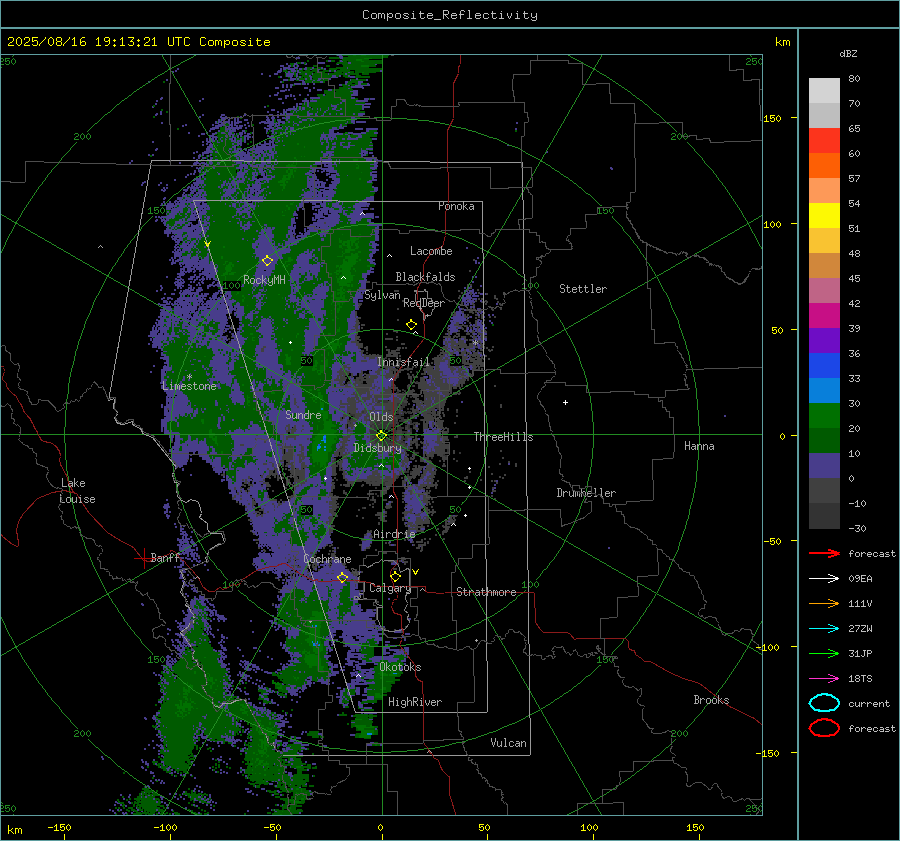Click the magenta 18TS arrow icon
Image resolution: width=900 pixels, height=841 pixels.
point(824,679)
